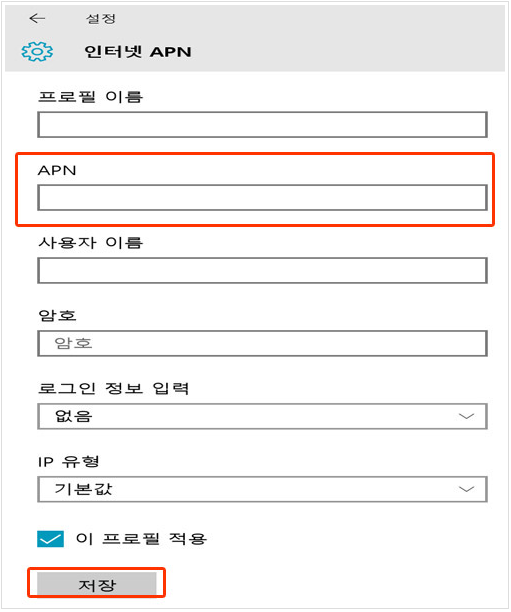Focus the 암호 password field
The height and width of the screenshot is (612, 511).
pos(262,343)
